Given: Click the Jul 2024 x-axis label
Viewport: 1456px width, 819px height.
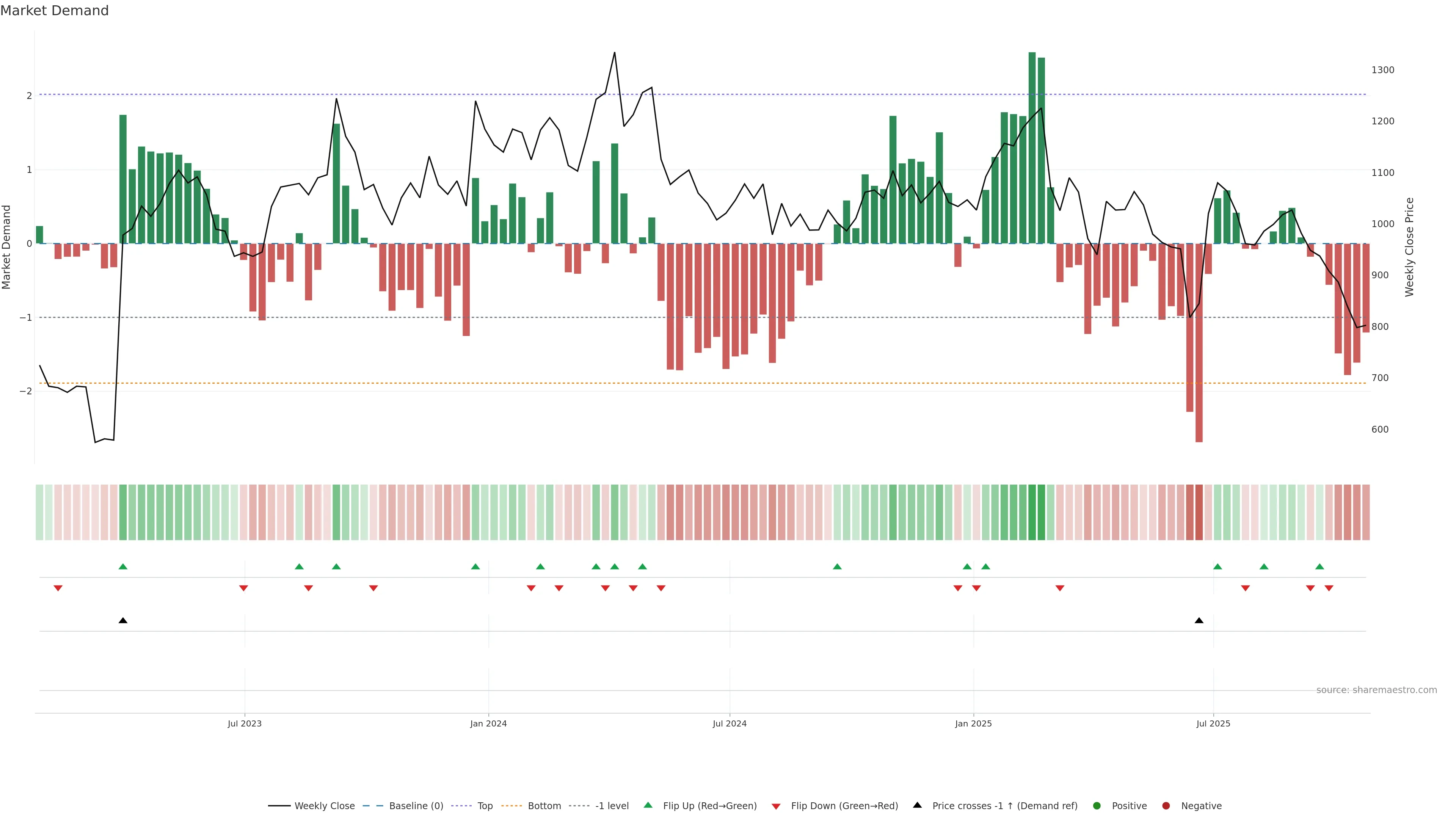Looking at the screenshot, I should pyautogui.click(x=729, y=723).
